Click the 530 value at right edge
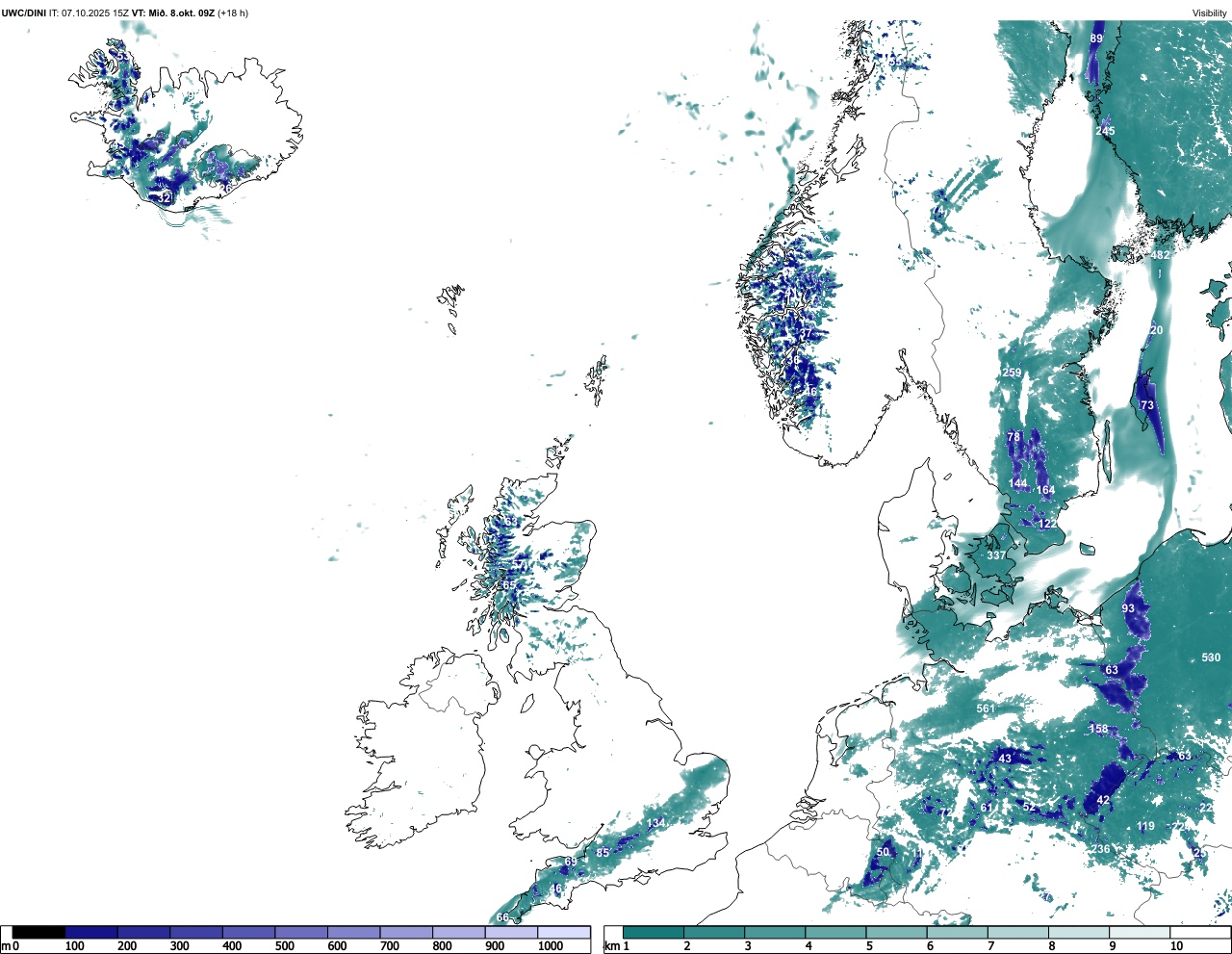1232x954 pixels. [1211, 657]
